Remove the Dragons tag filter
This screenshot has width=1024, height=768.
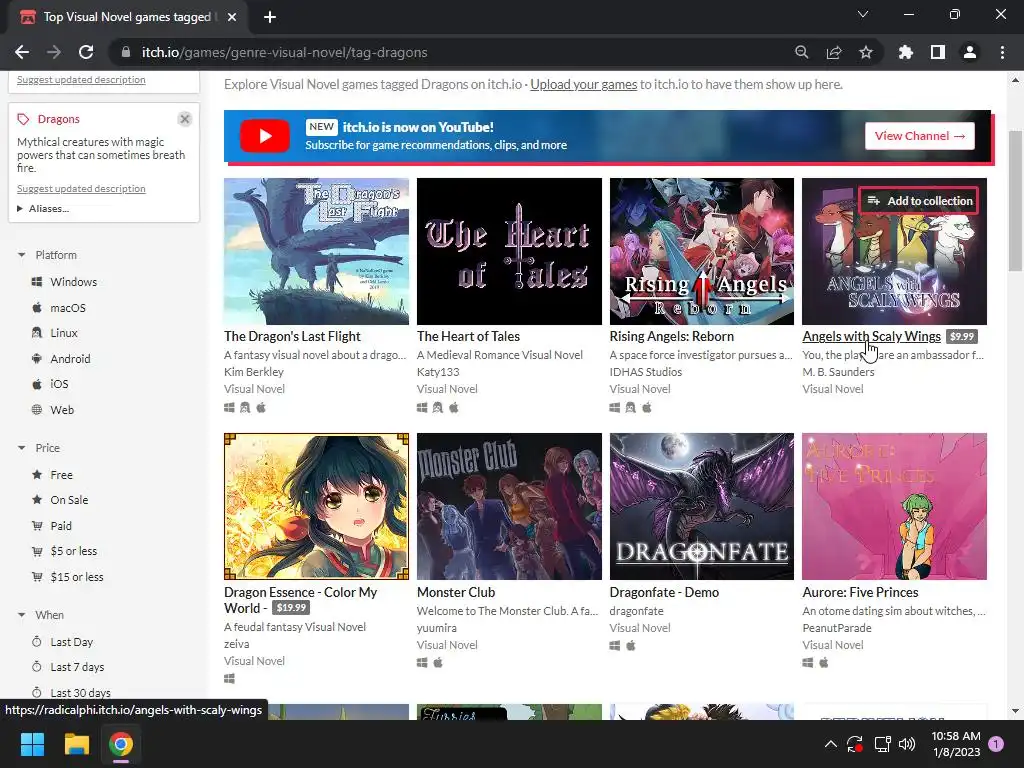tap(185, 119)
